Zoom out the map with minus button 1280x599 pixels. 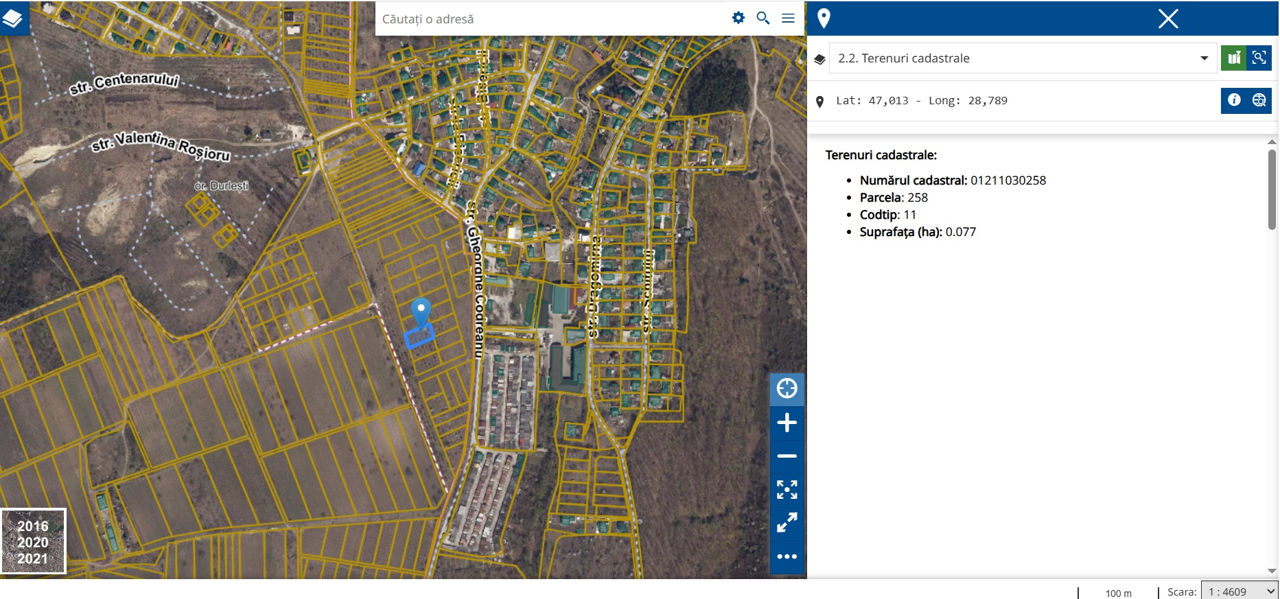tap(787, 456)
